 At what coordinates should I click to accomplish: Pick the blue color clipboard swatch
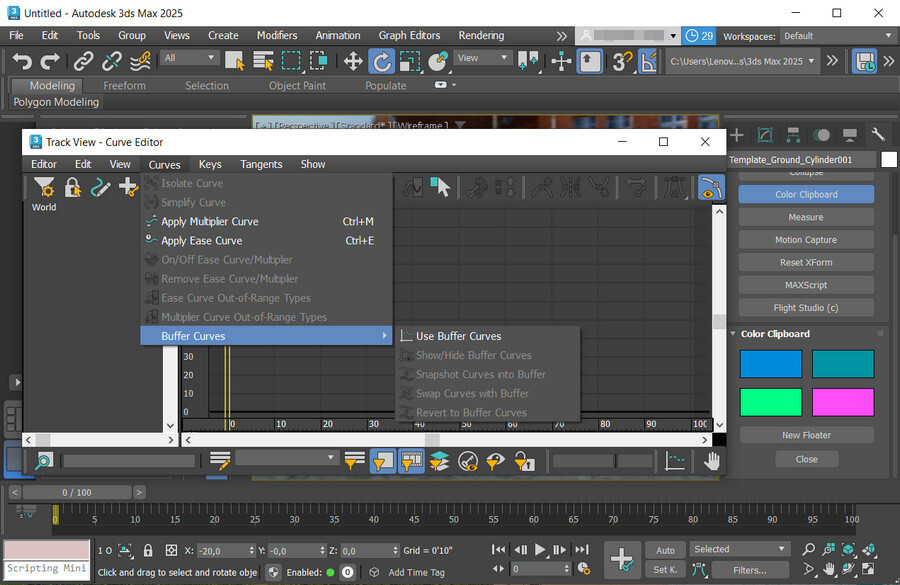coord(770,364)
